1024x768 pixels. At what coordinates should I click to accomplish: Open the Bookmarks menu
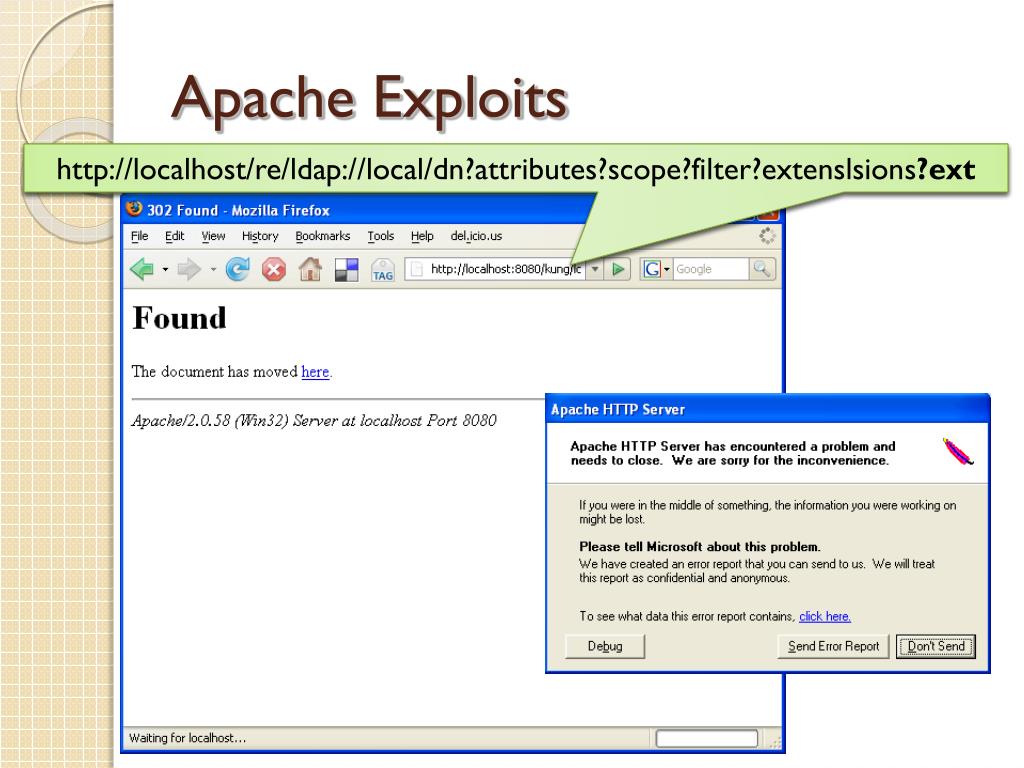click(x=323, y=236)
